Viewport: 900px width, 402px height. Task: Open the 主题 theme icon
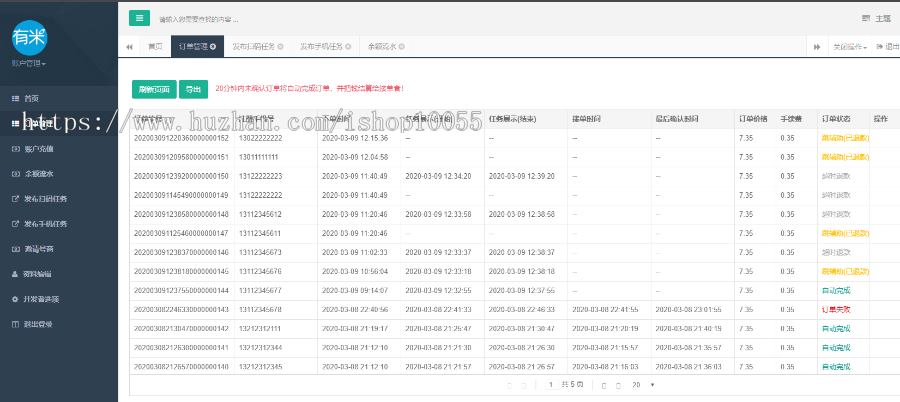pyautogui.click(x=866, y=18)
